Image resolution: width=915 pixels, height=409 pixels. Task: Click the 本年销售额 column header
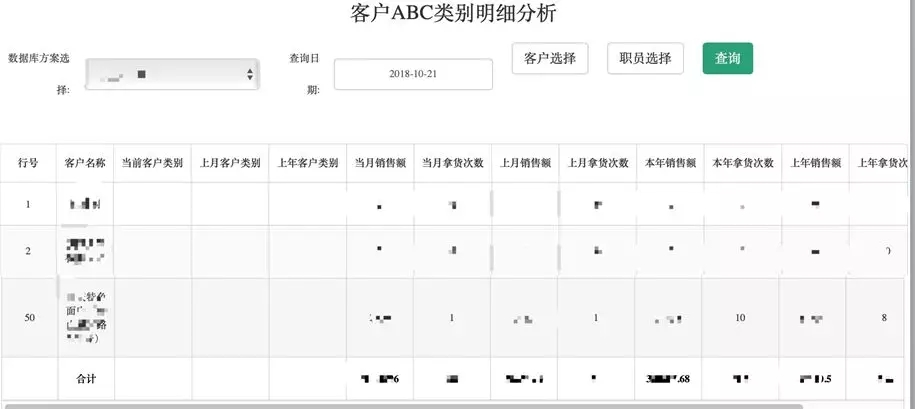(669, 163)
